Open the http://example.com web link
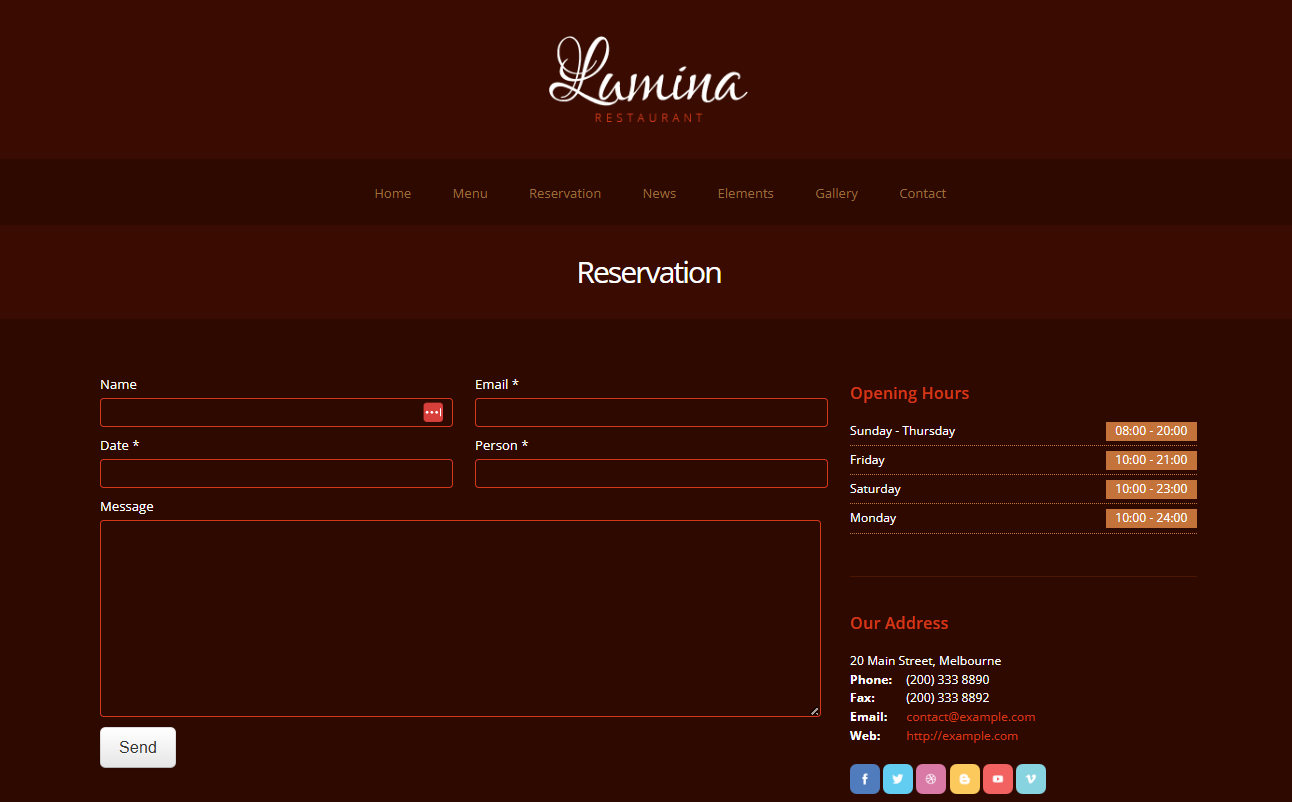Image resolution: width=1292 pixels, height=802 pixels. click(962, 736)
